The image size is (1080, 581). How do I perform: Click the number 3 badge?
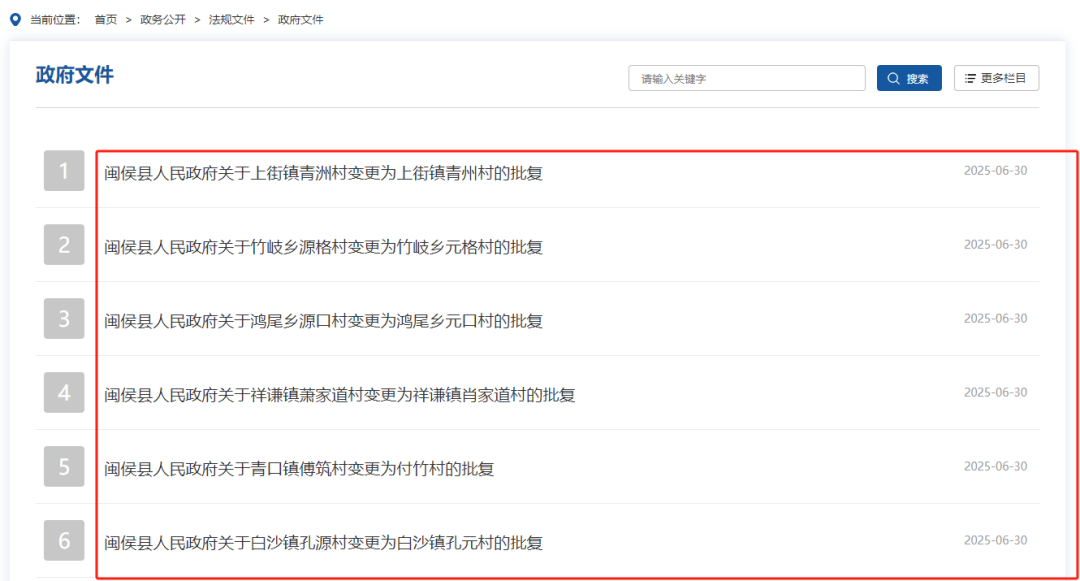click(x=64, y=319)
